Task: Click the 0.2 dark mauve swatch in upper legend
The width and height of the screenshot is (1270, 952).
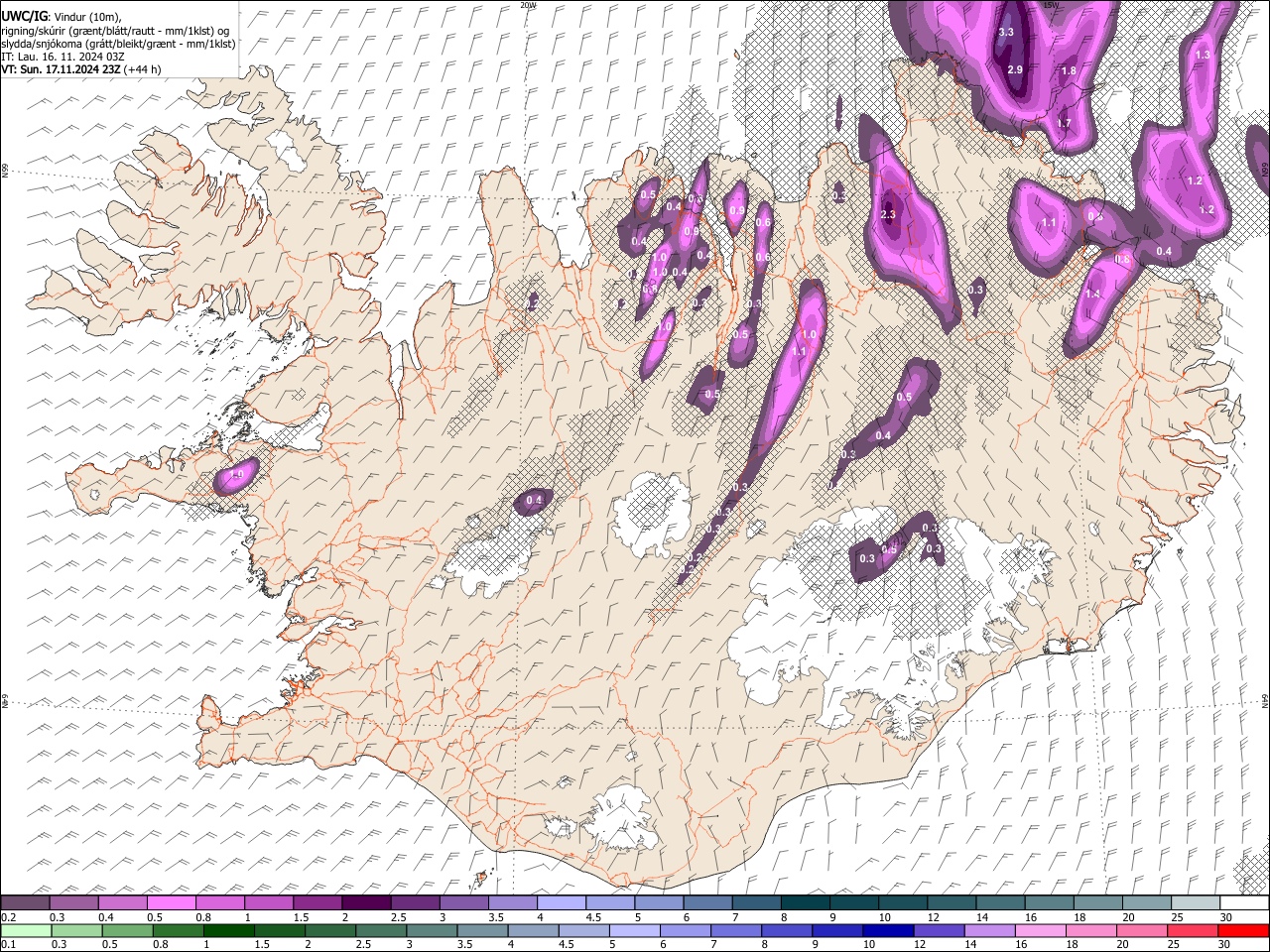Action: pos(25,902)
